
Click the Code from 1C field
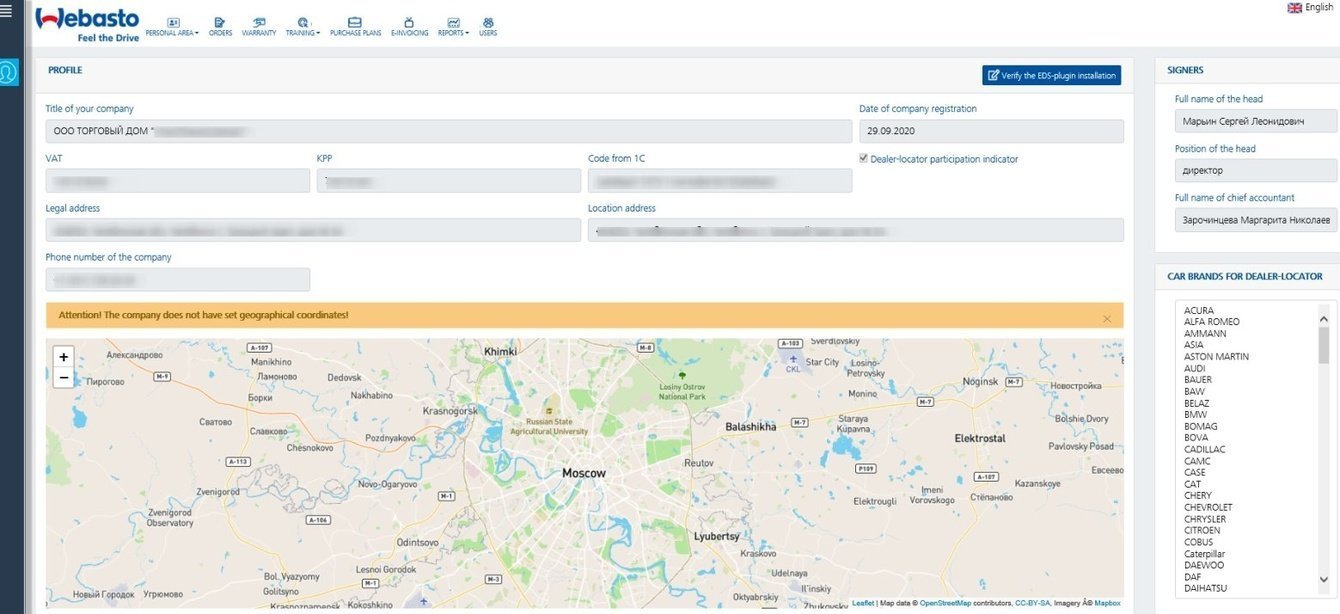coord(720,181)
